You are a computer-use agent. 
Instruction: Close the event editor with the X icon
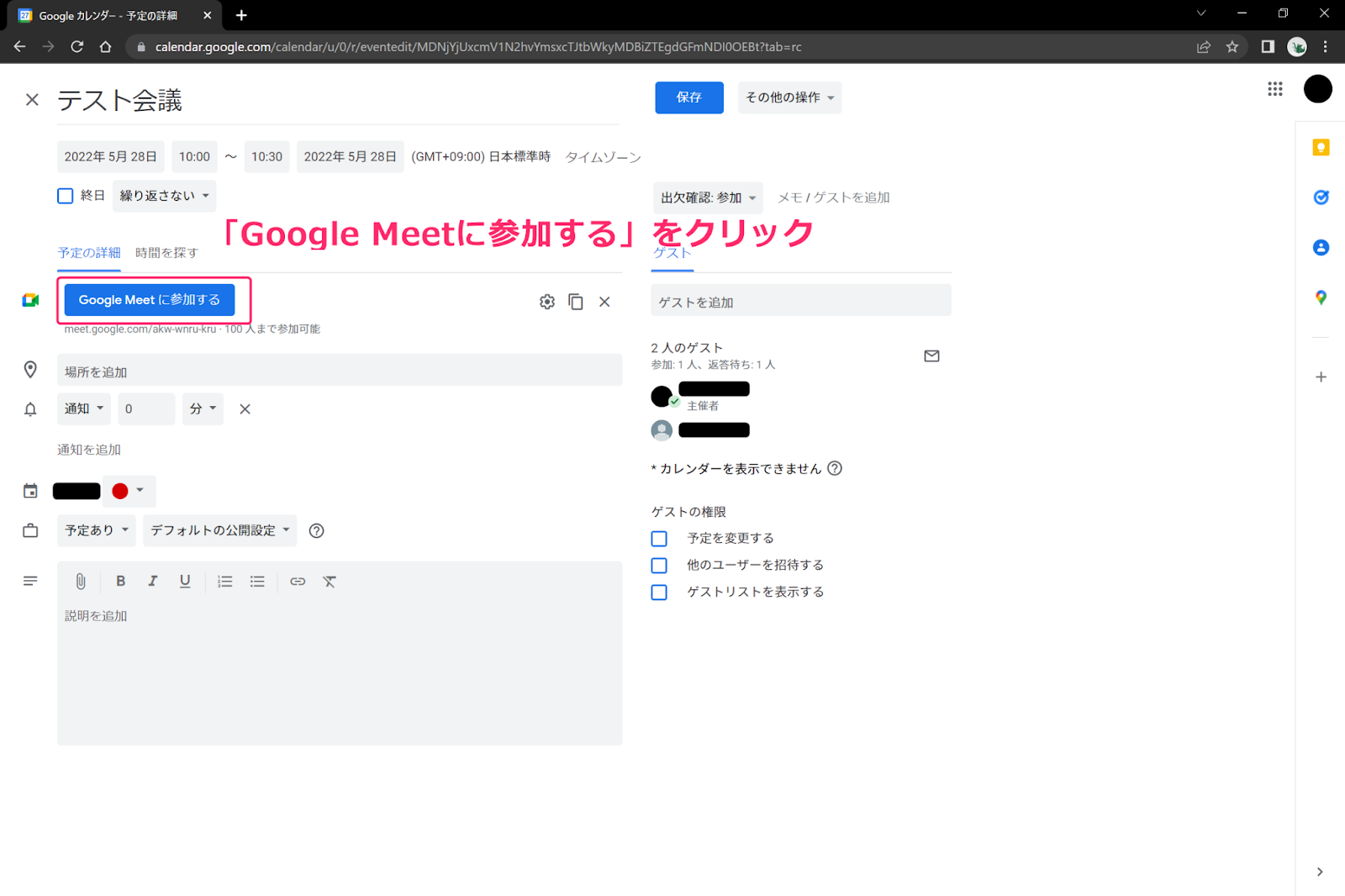point(32,100)
